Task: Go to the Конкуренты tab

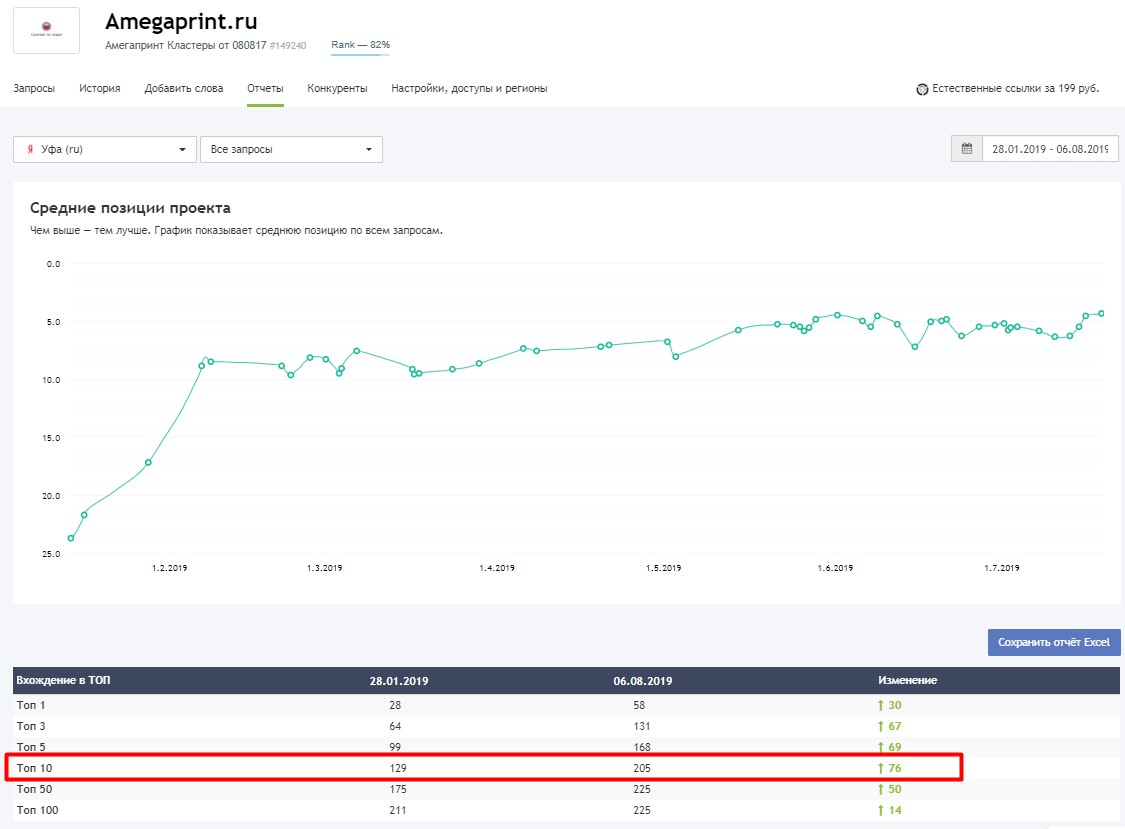Action: [x=337, y=88]
